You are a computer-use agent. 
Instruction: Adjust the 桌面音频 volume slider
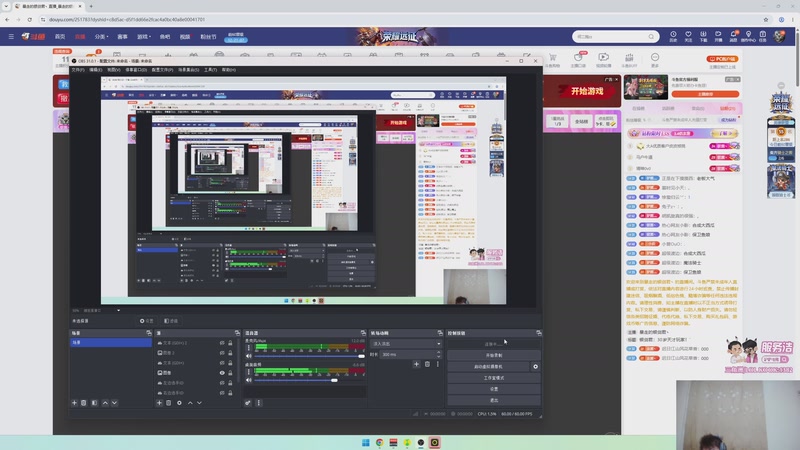[309, 380]
